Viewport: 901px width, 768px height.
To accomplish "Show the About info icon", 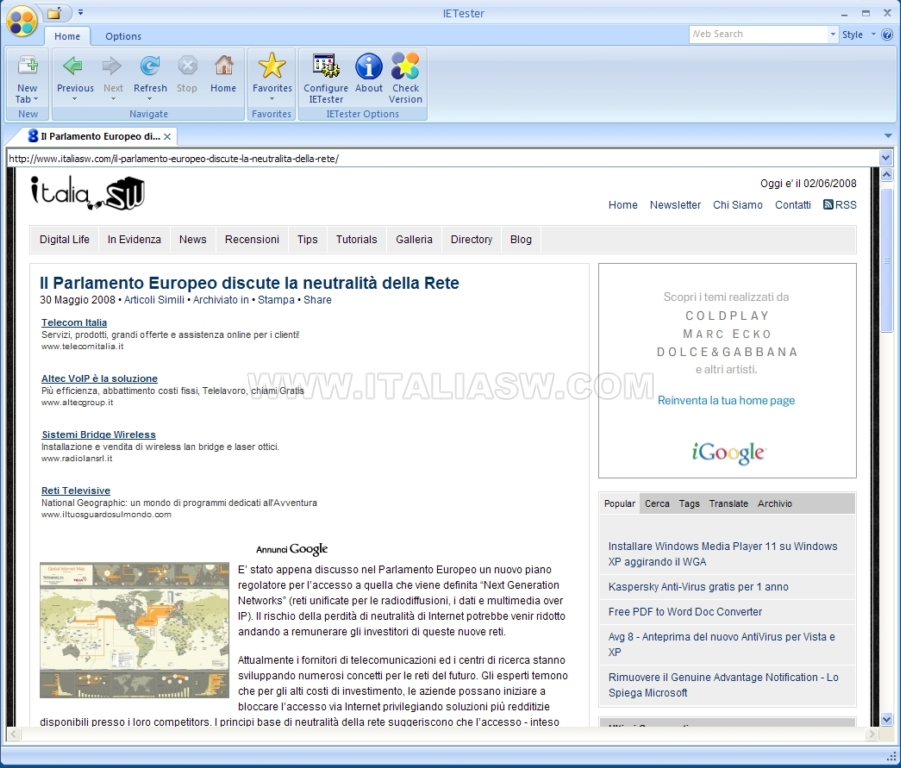I will point(369,65).
